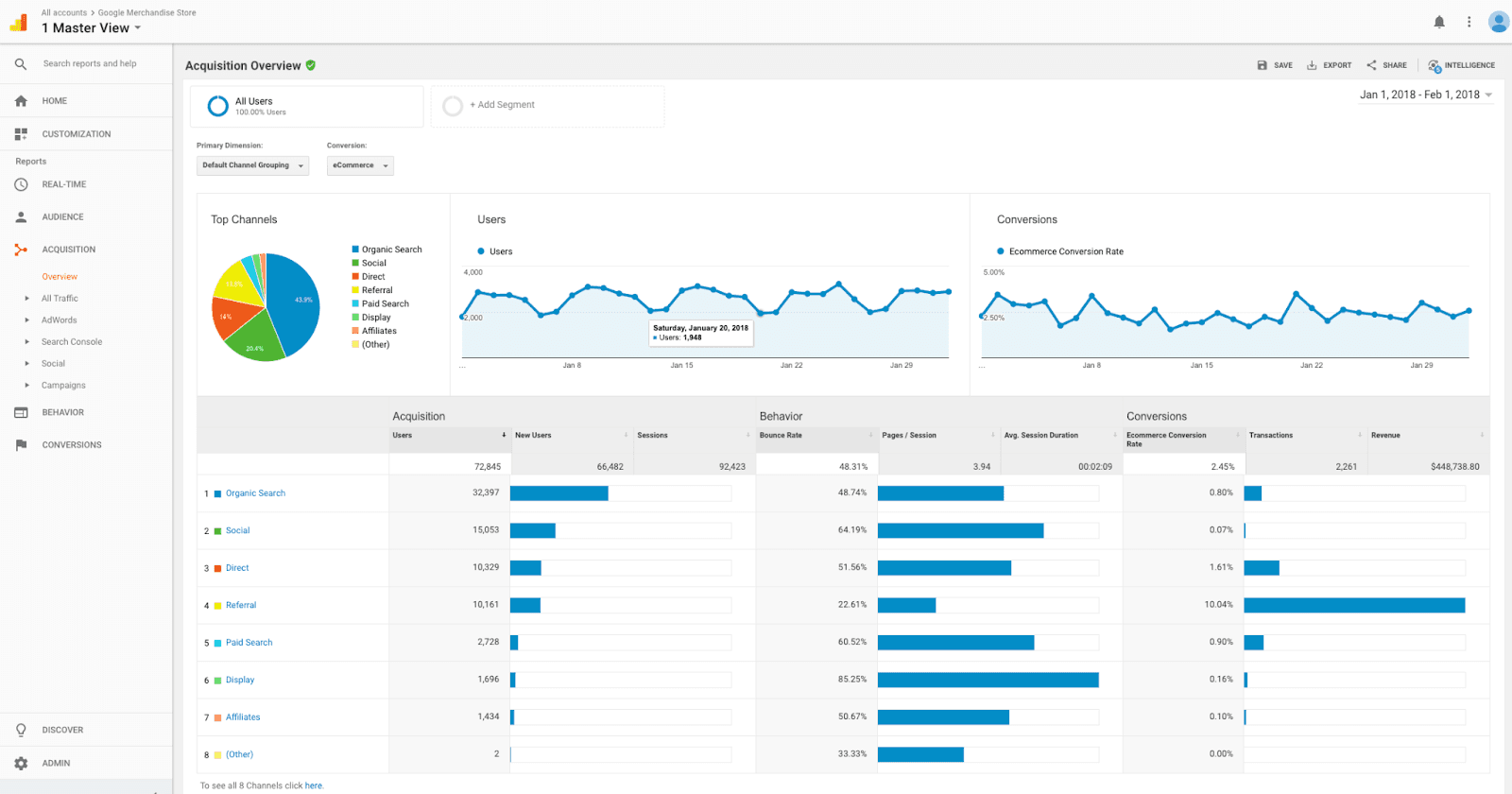Open the eCommerce conversion dropdown
Image resolution: width=1512 pixels, height=794 pixels.
(x=360, y=165)
